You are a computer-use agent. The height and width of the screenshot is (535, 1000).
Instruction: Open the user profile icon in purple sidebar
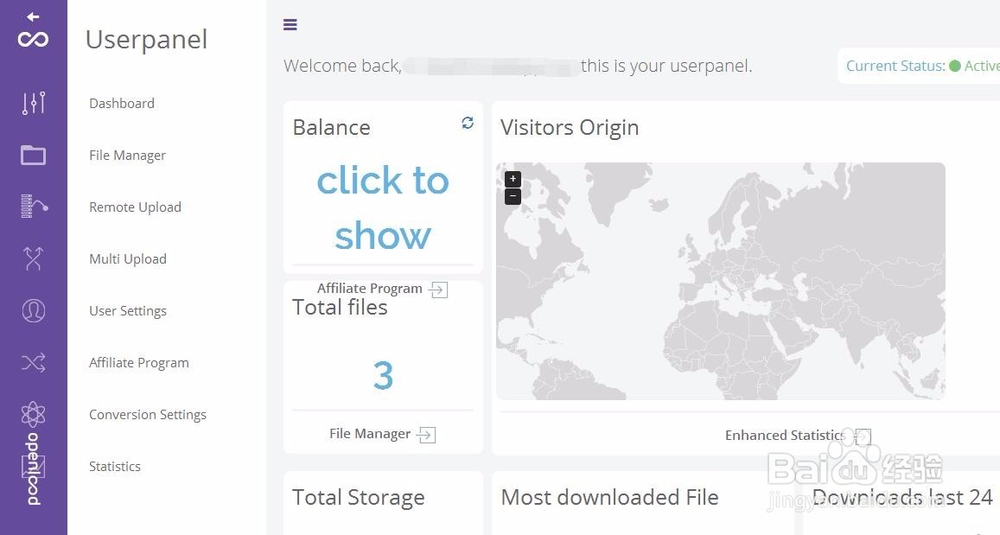(x=33, y=311)
